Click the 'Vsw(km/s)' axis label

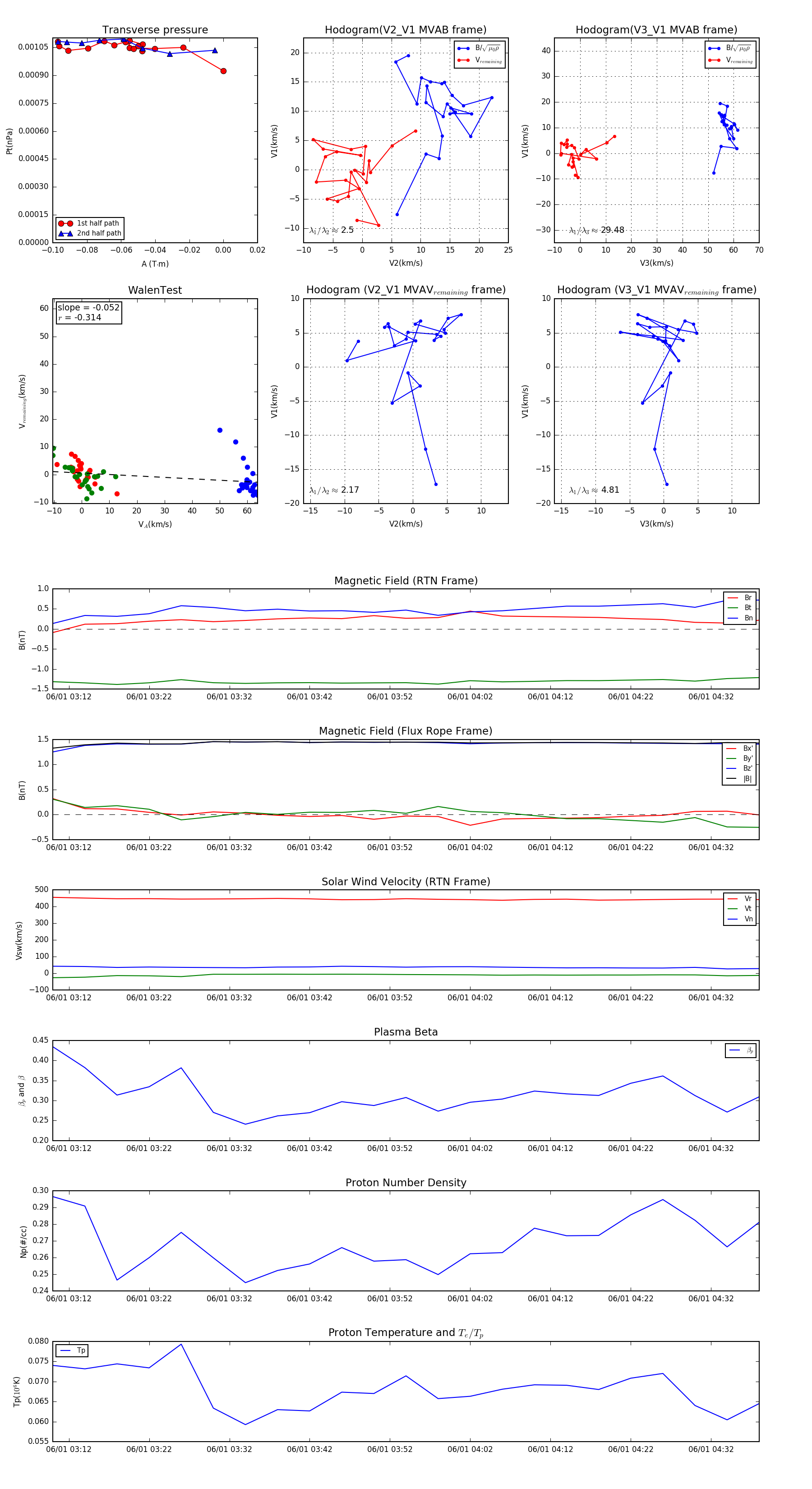point(19,940)
